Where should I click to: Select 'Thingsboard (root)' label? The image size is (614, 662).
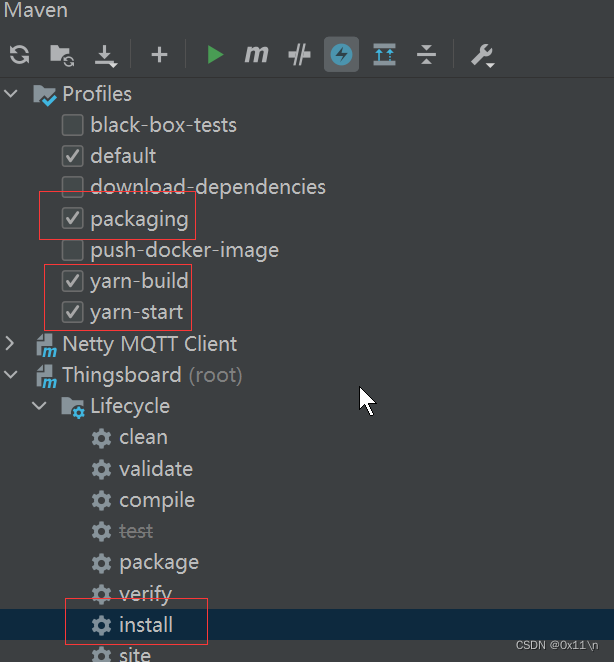point(152,375)
